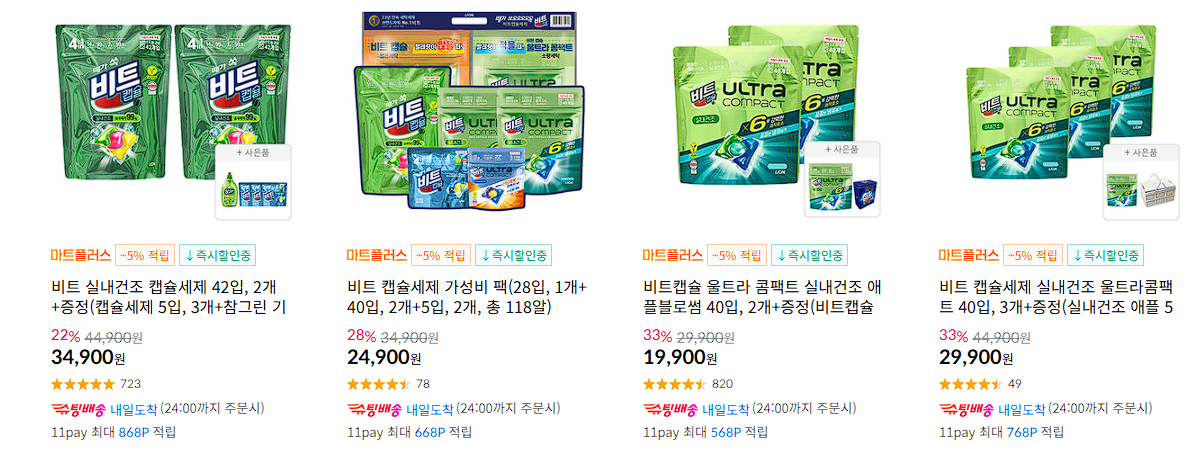This screenshot has width=1195, height=464.
Task: Click the star rating with 820 reviews
Action: [675, 383]
